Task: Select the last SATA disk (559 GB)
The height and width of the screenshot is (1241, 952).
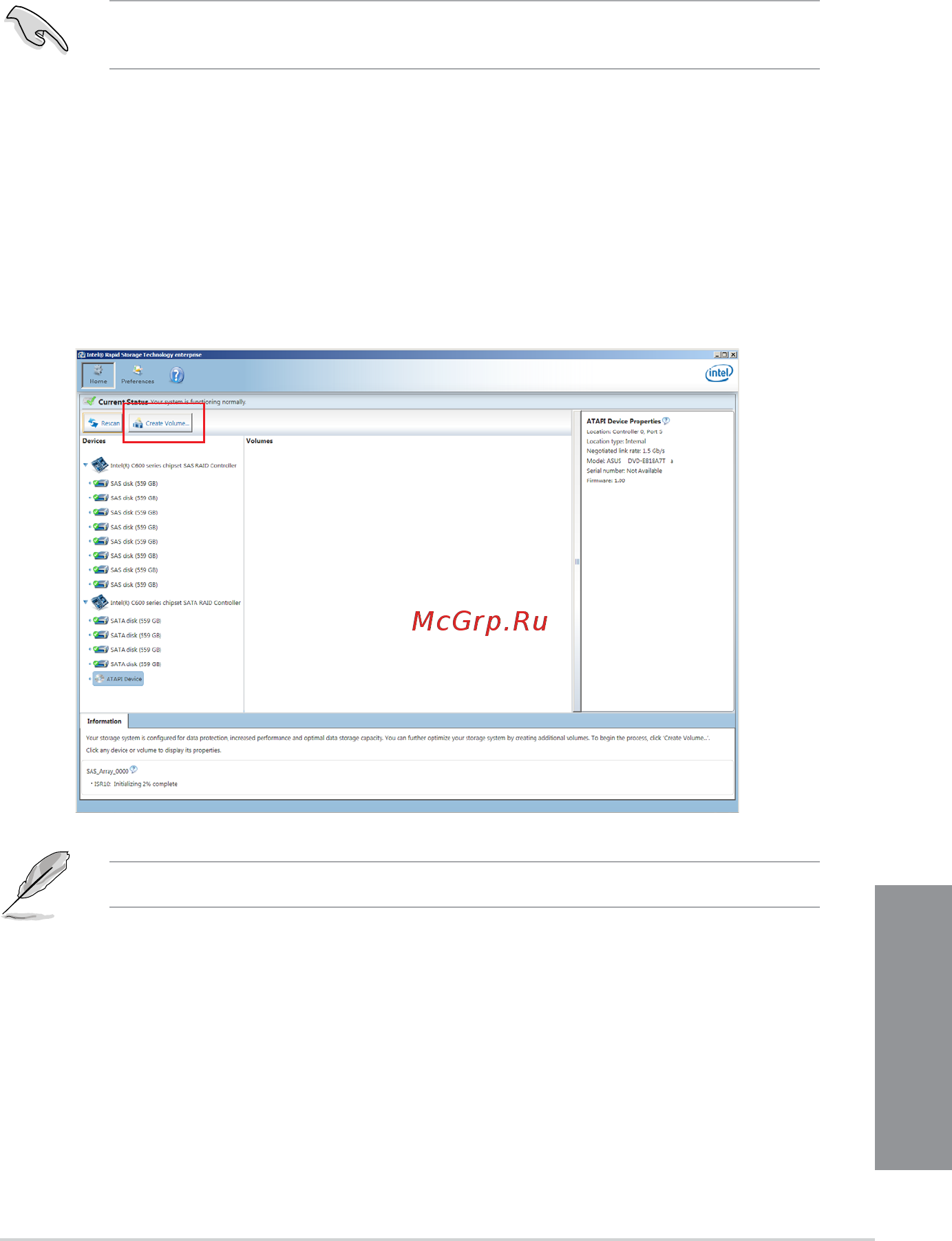Action: [127, 664]
